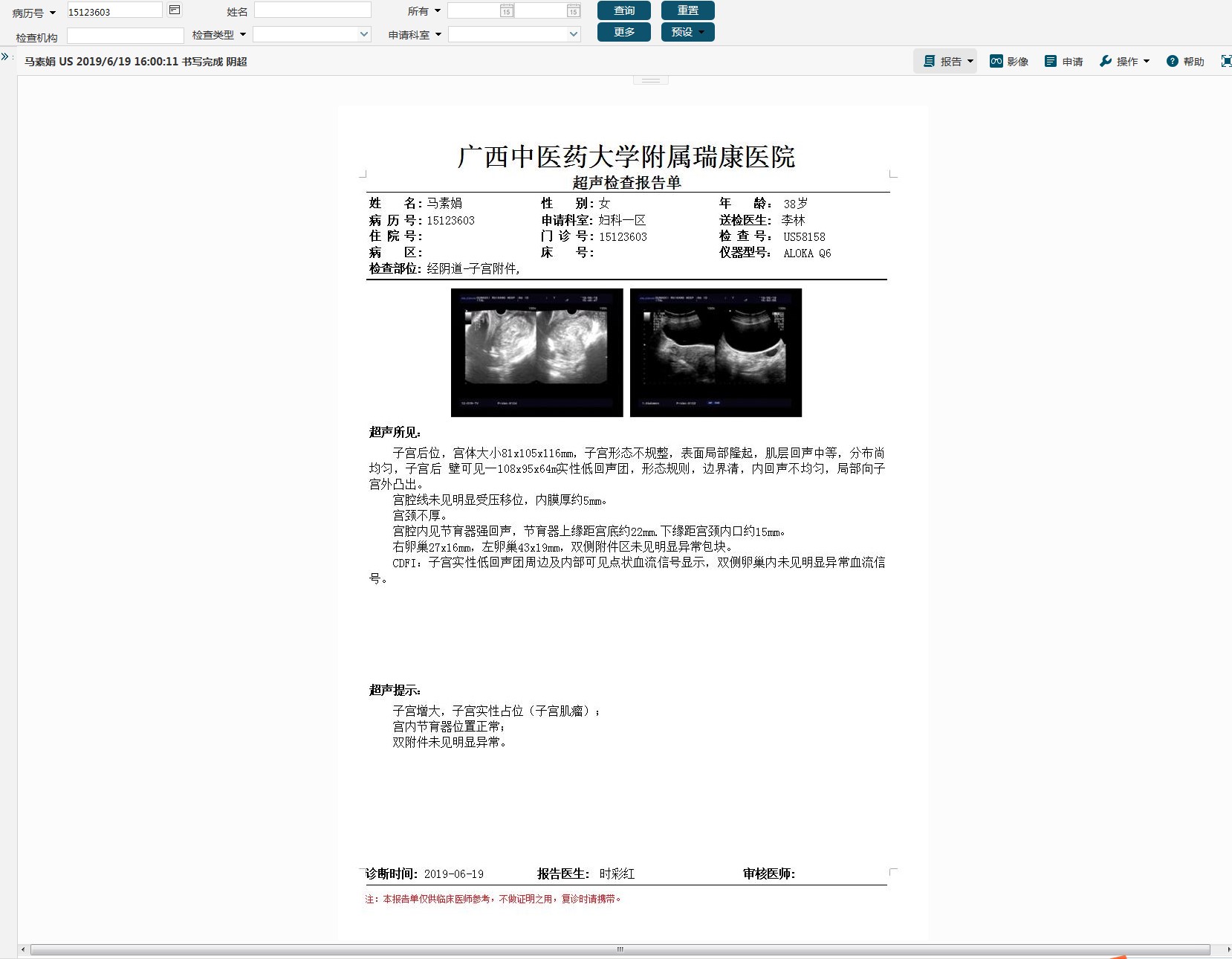1232x959 pixels.
Task: Click the horizontal scrollbar at the bottom
Action: tap(620, 949)
